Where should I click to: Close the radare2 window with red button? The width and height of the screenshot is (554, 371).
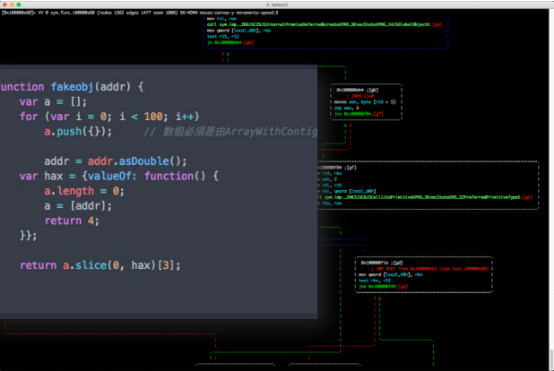5,5
